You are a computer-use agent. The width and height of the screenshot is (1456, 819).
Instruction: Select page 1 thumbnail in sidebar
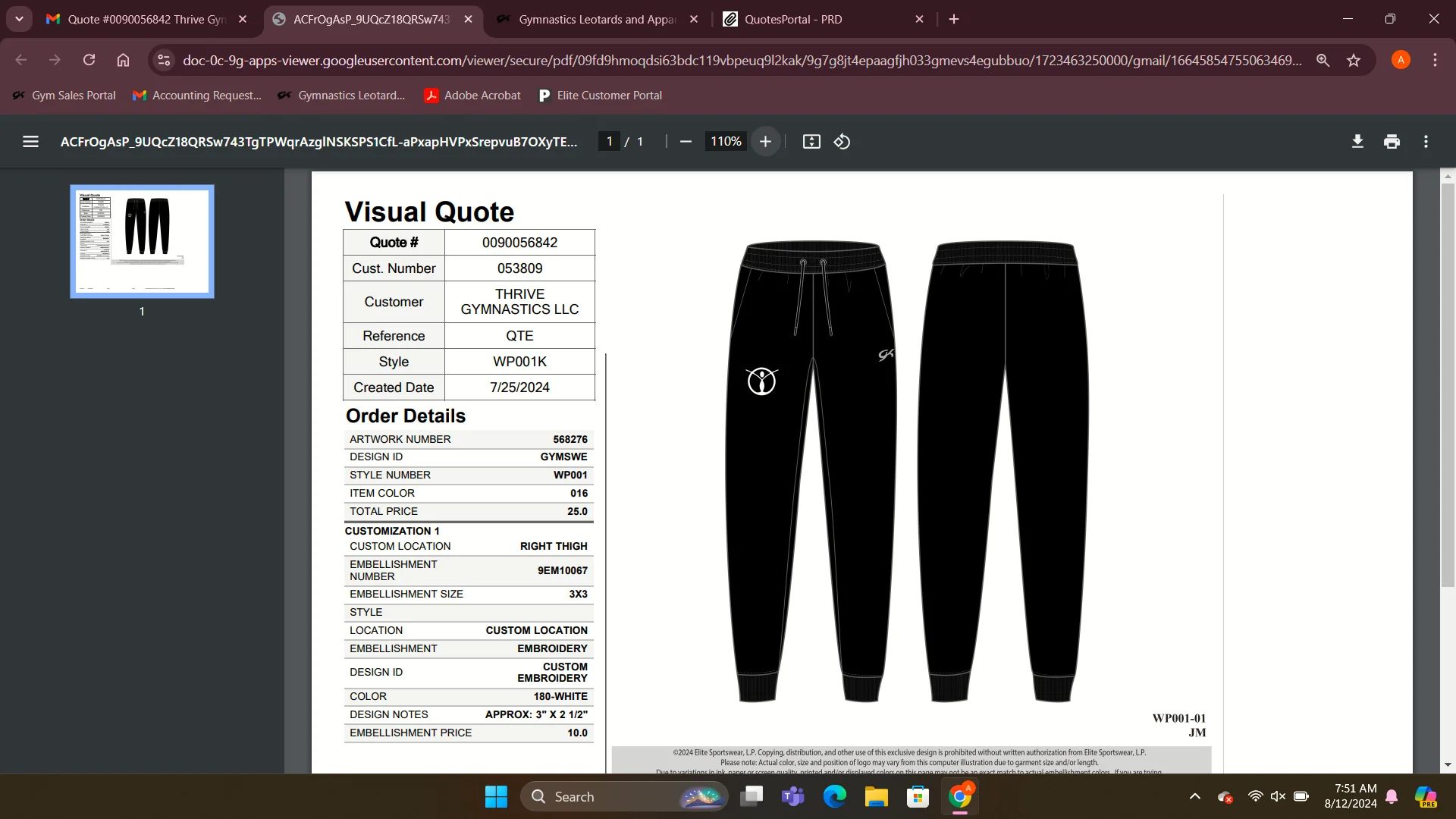[142, 241]
